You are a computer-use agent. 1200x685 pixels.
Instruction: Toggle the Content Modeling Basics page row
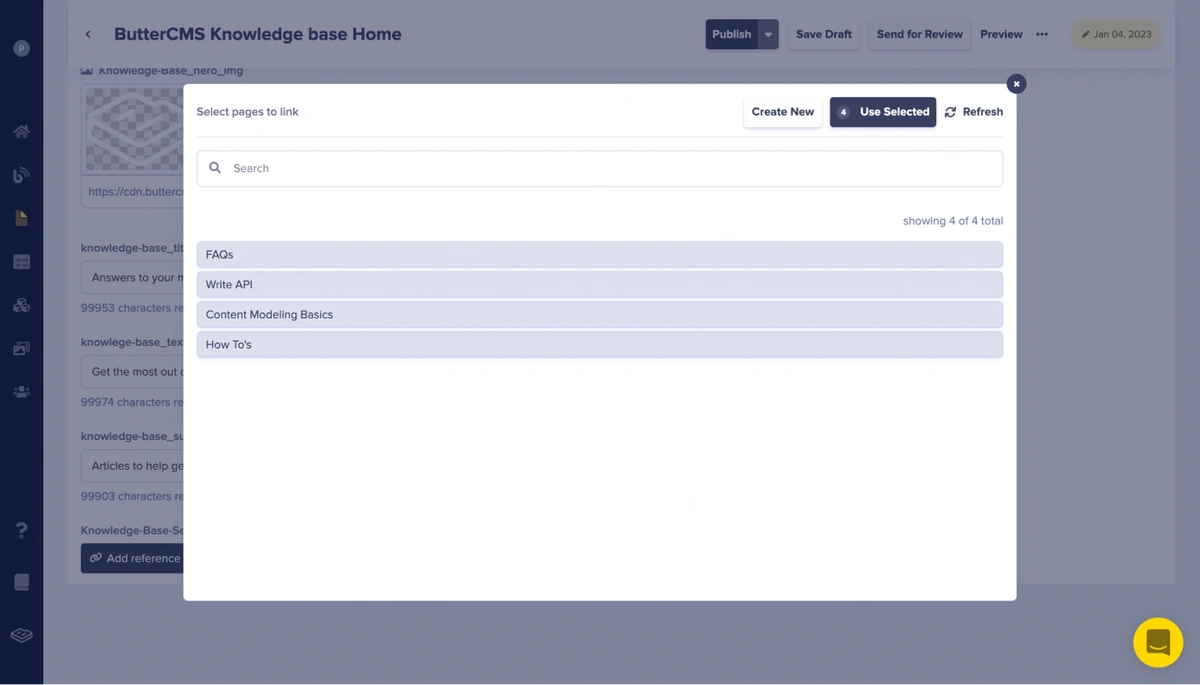click(599, 315)
